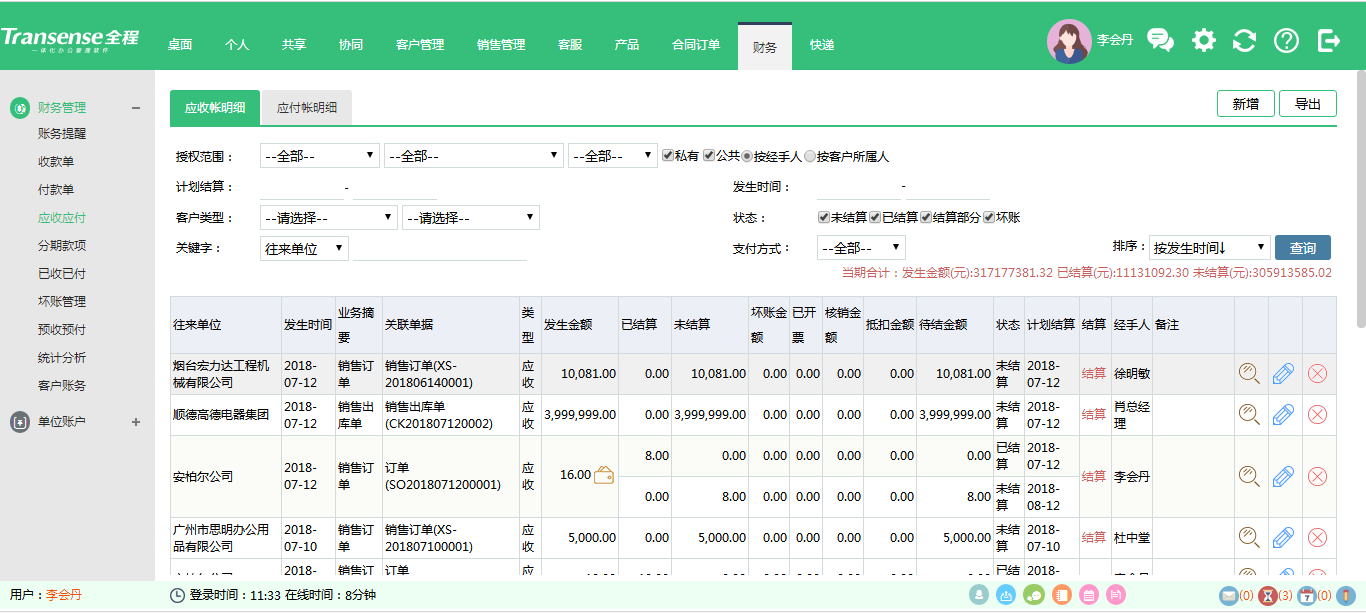Open the 客户管理 top menu
This screenshot has height=613, width=1366.
420,44
